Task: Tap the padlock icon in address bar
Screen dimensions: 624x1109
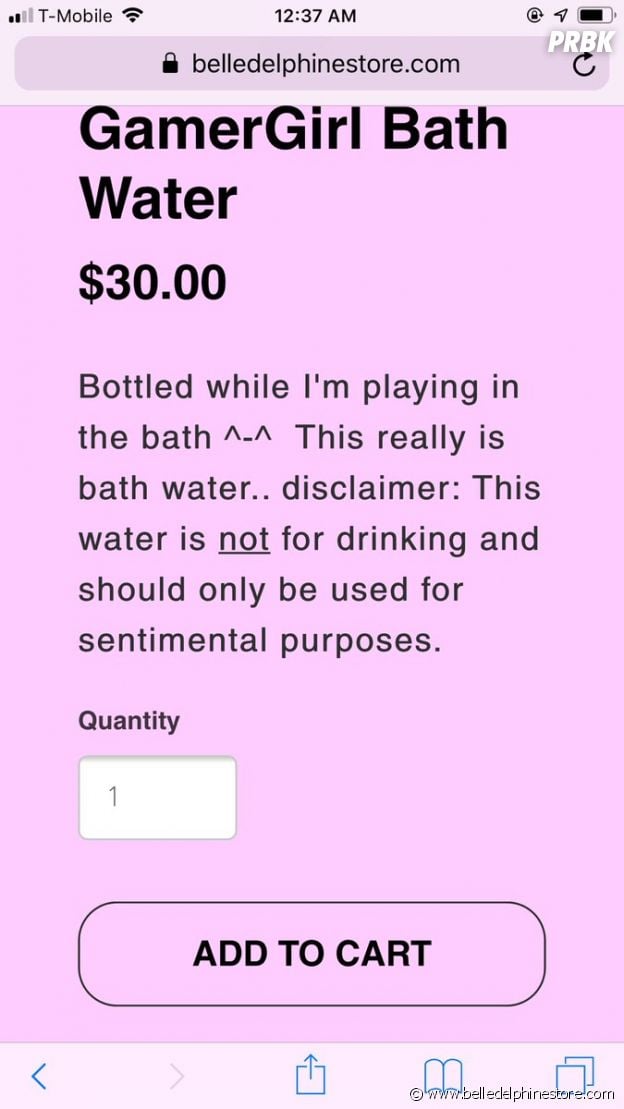Action: (x=170, y=64)
